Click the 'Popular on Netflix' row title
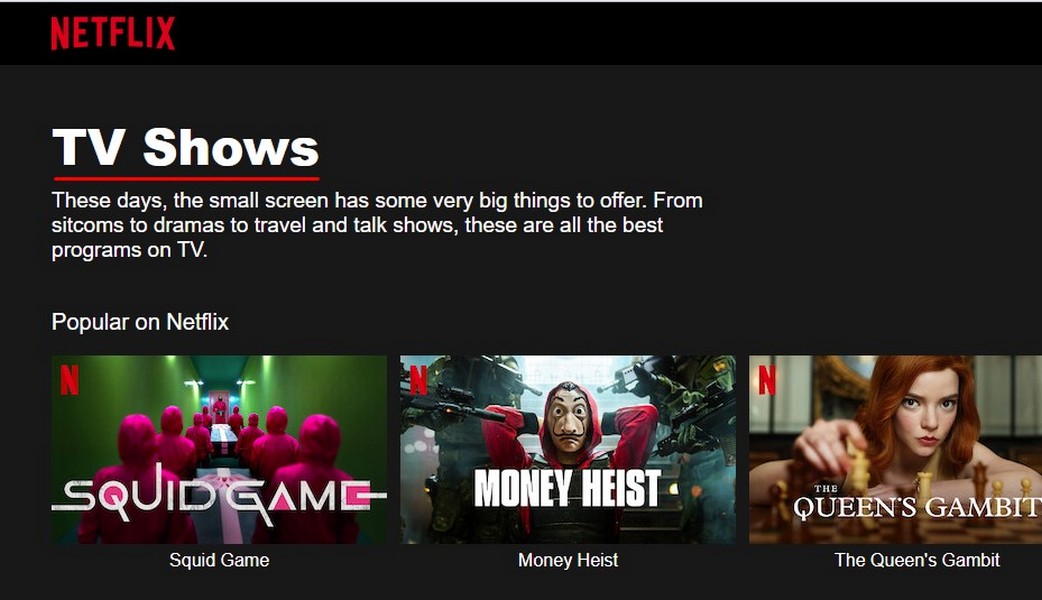The width and height of the screenshot is (1042, 600). [140, 322]
